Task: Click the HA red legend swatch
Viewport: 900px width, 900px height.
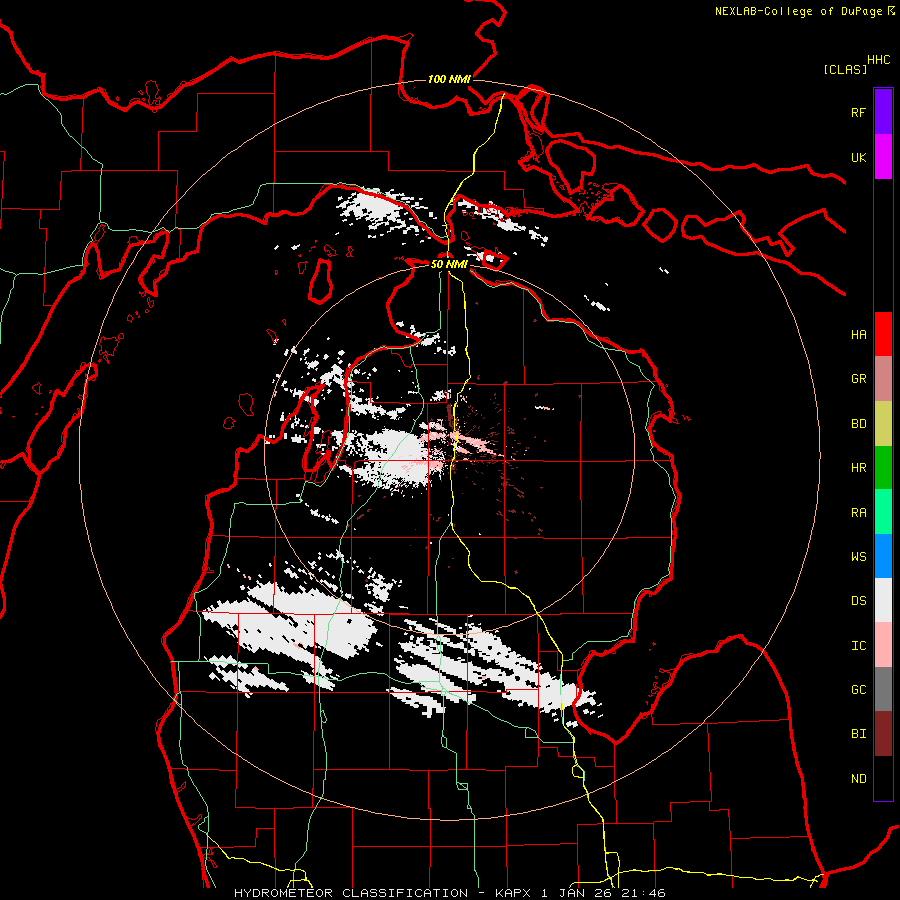Action: (x=883, y=334)
